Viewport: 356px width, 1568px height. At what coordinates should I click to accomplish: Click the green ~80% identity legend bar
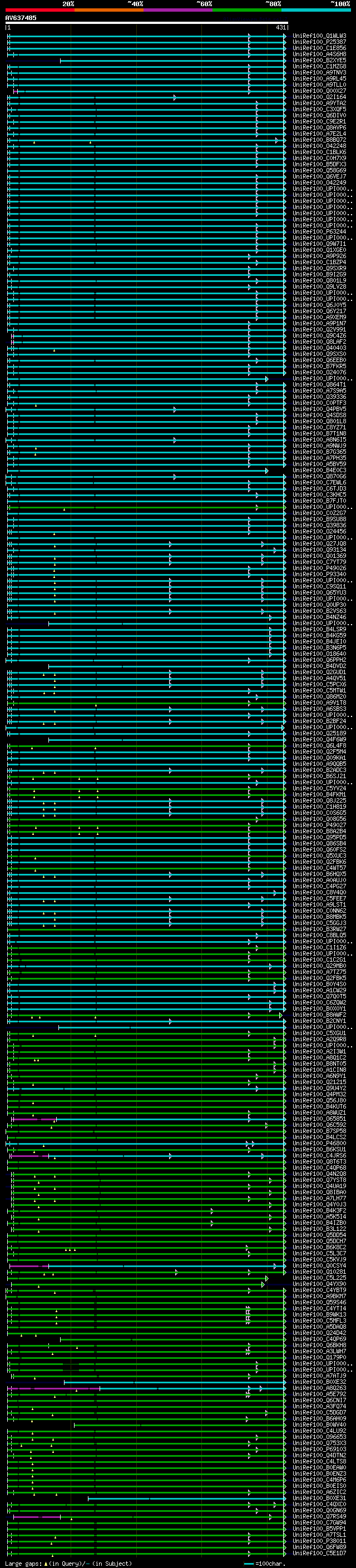[247, 10]
